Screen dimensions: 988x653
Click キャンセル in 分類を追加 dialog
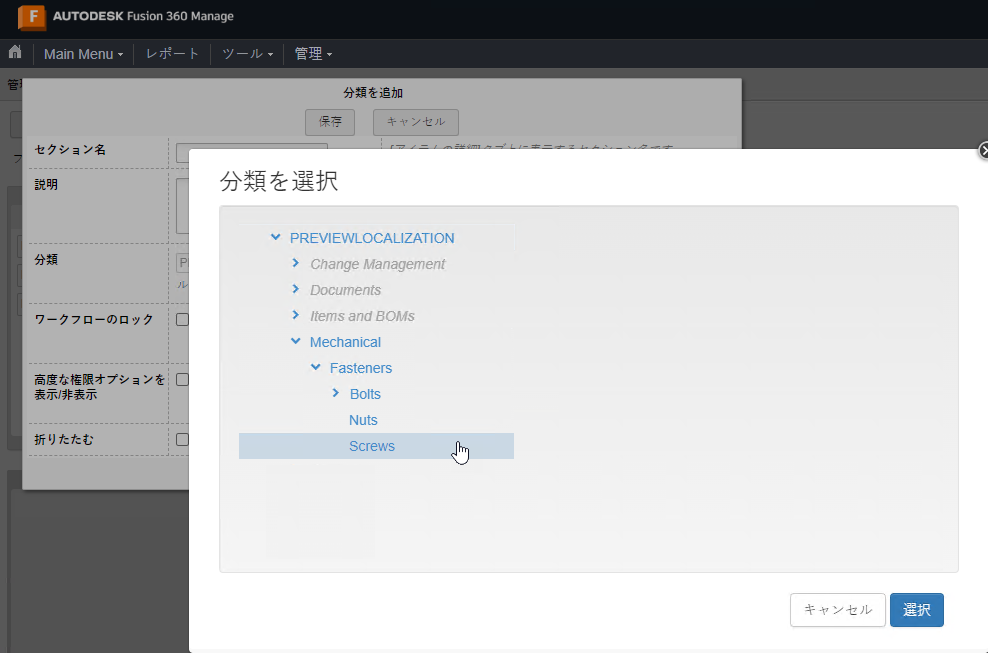click(x=416, y=122)
